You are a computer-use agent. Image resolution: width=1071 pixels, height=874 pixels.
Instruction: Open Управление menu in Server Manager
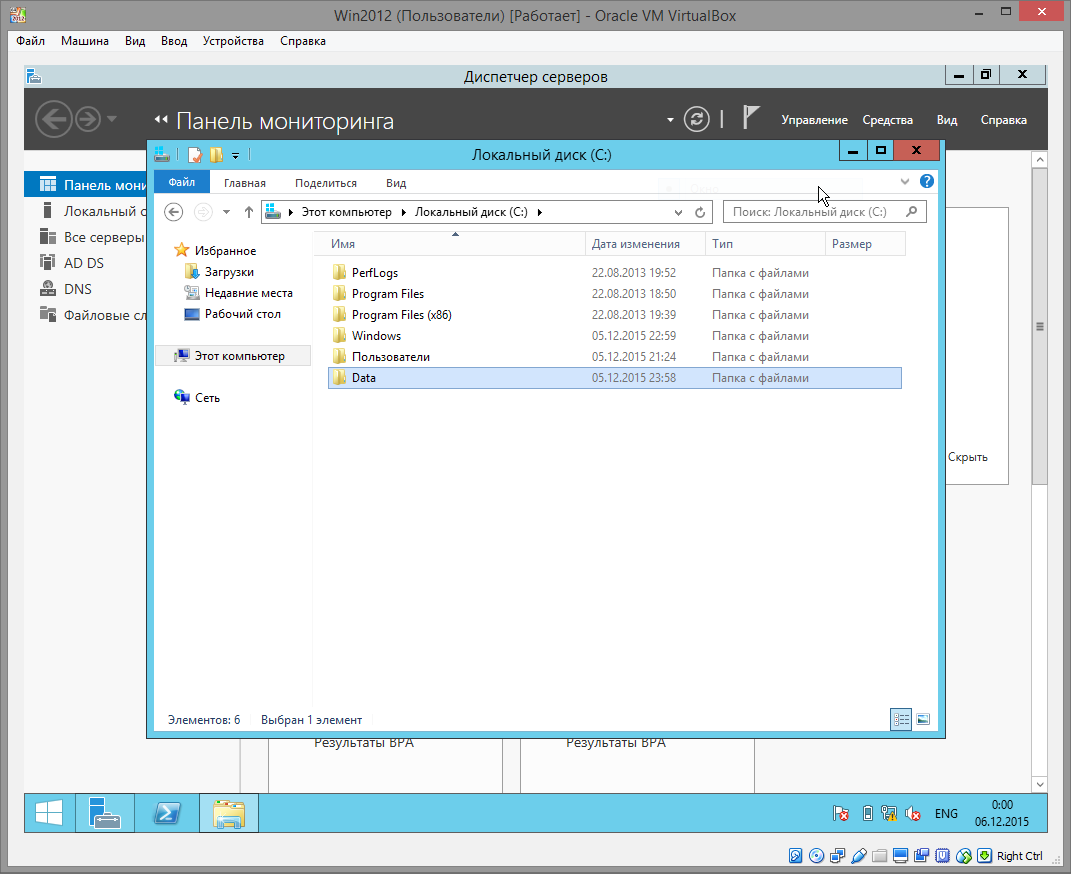pos(814,120)
